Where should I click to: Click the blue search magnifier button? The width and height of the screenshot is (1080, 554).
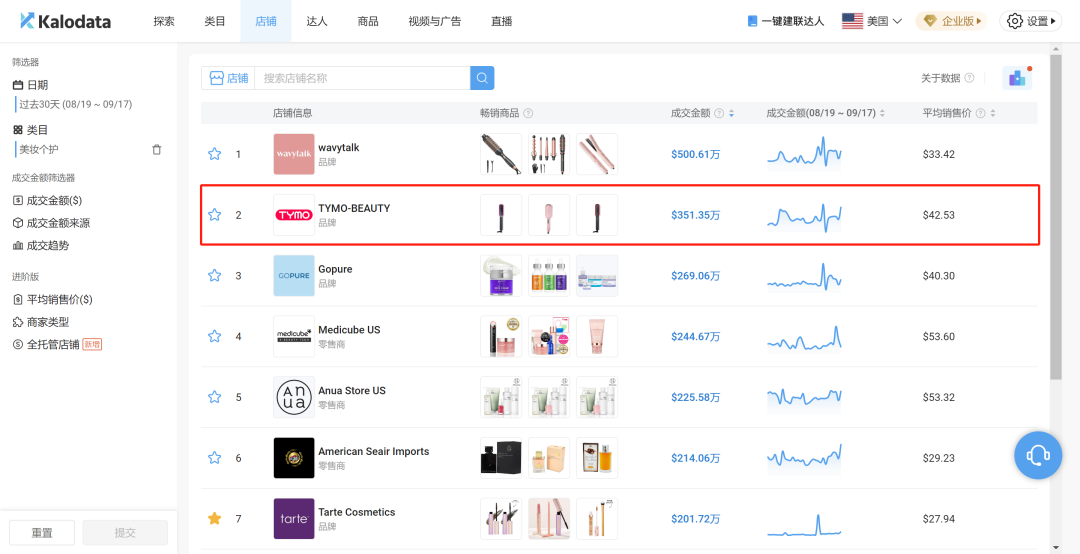(x=482, y=78)
